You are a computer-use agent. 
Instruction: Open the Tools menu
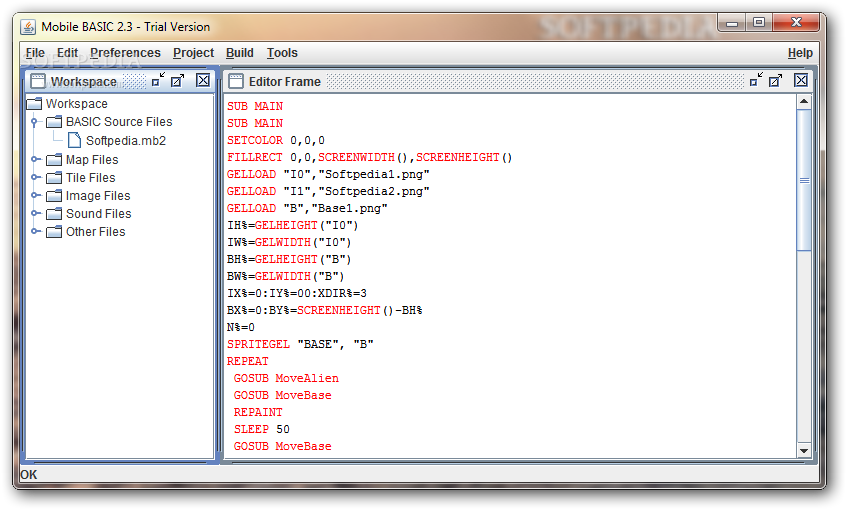(x=282, y=53)
